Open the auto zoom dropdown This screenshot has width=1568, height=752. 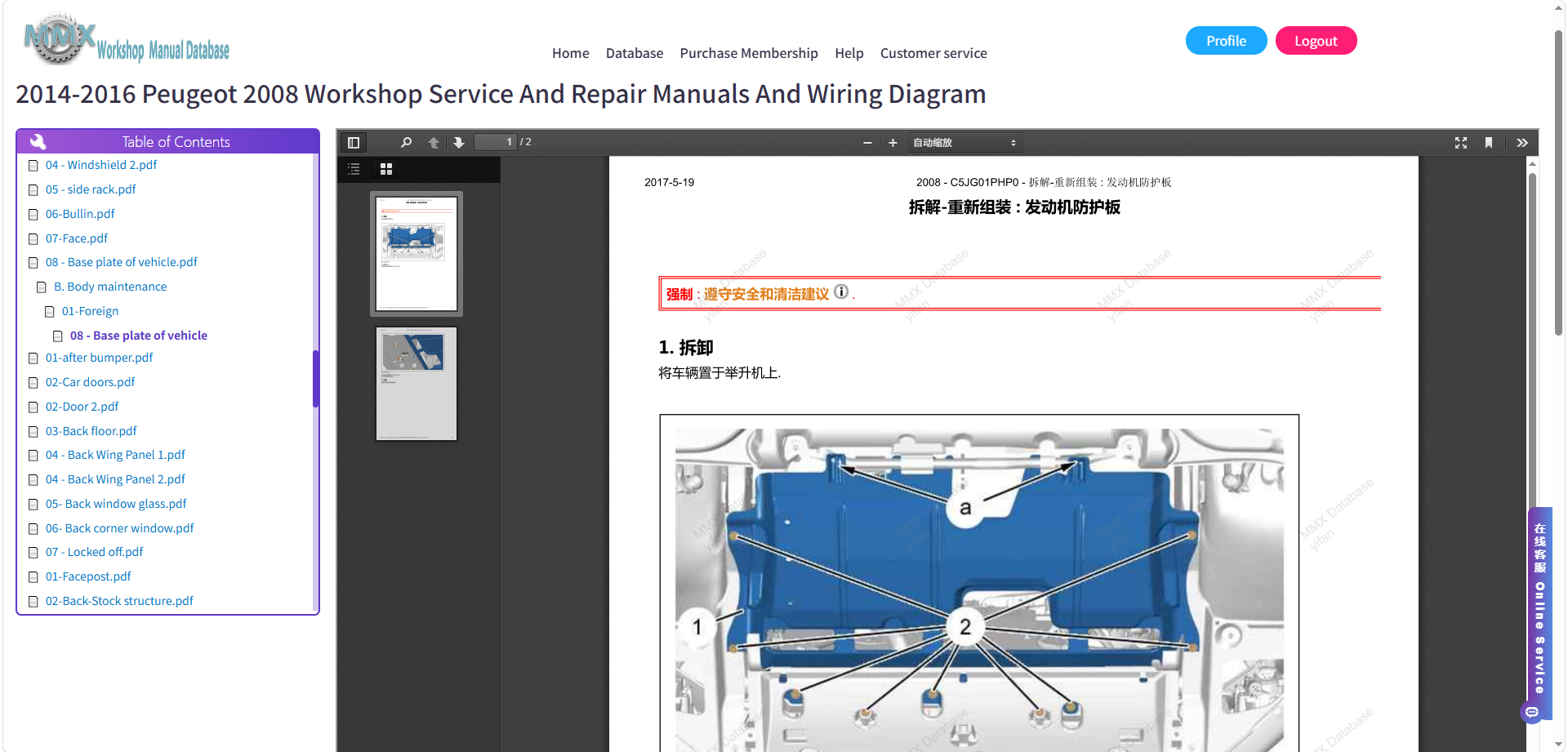(x=964, y=143)
